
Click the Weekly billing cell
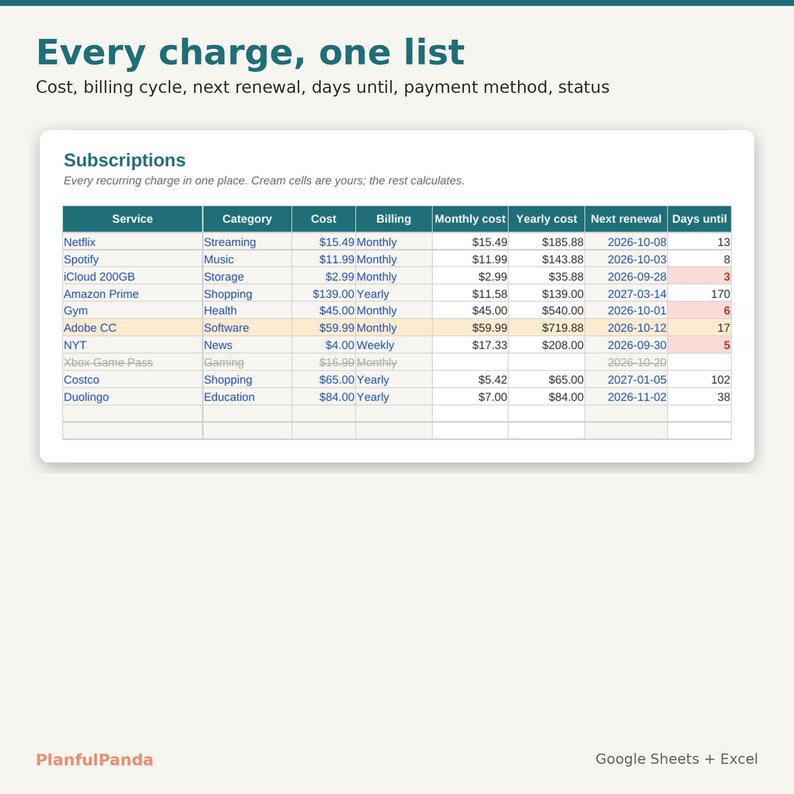click(x=394, y=345)
